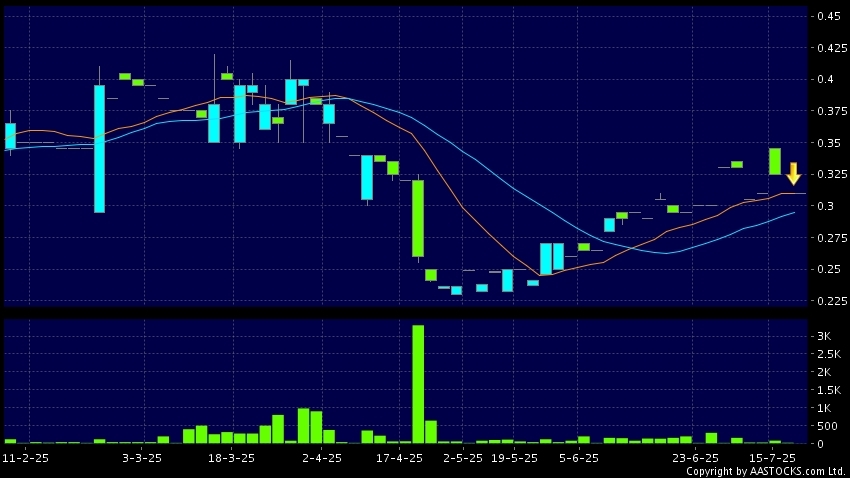Select the 19-5-25 date label
The image size is (850, 478).
pyautogui.click(x=514, y=458)
